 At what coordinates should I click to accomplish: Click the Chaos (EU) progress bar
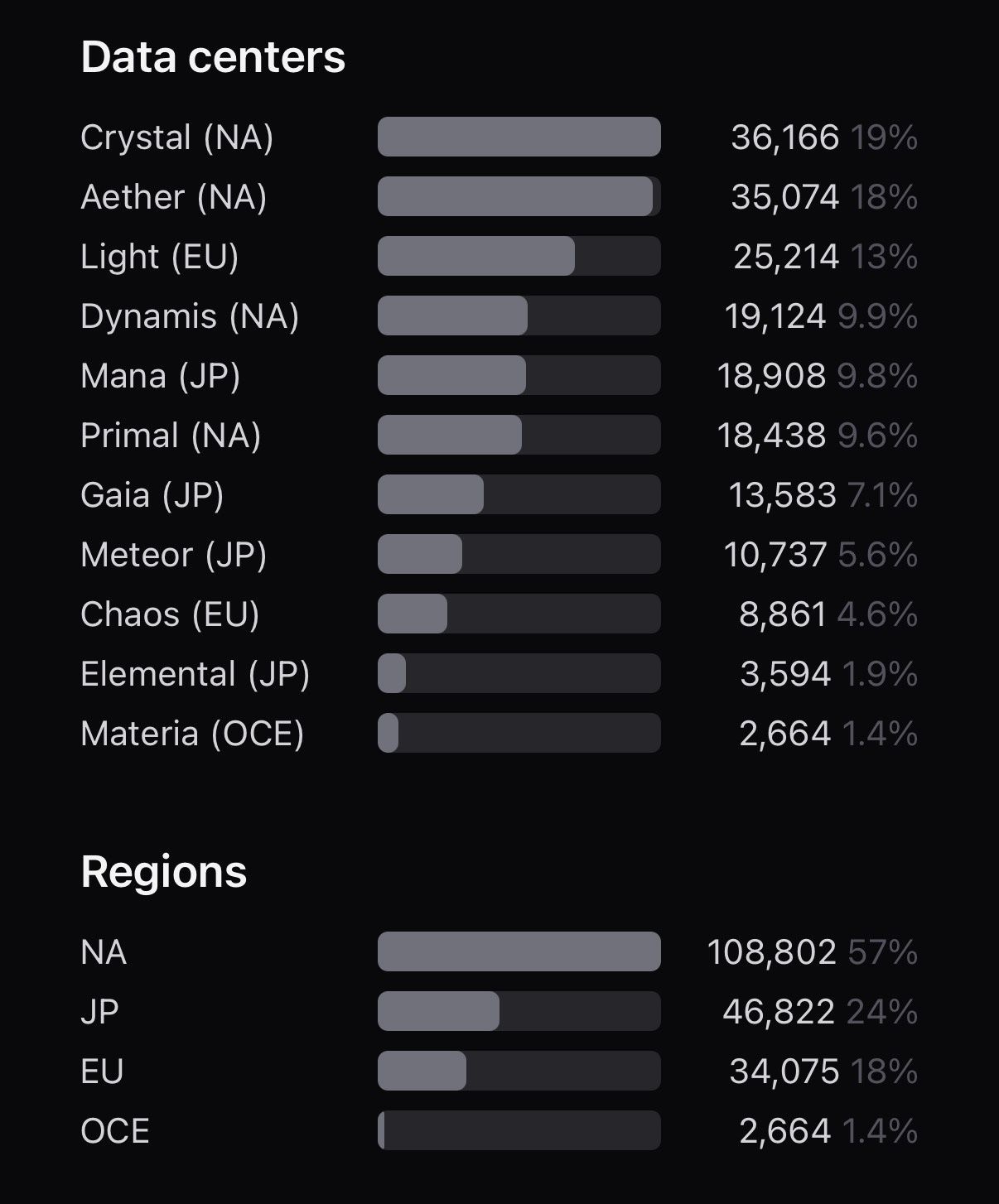[519, 614]
